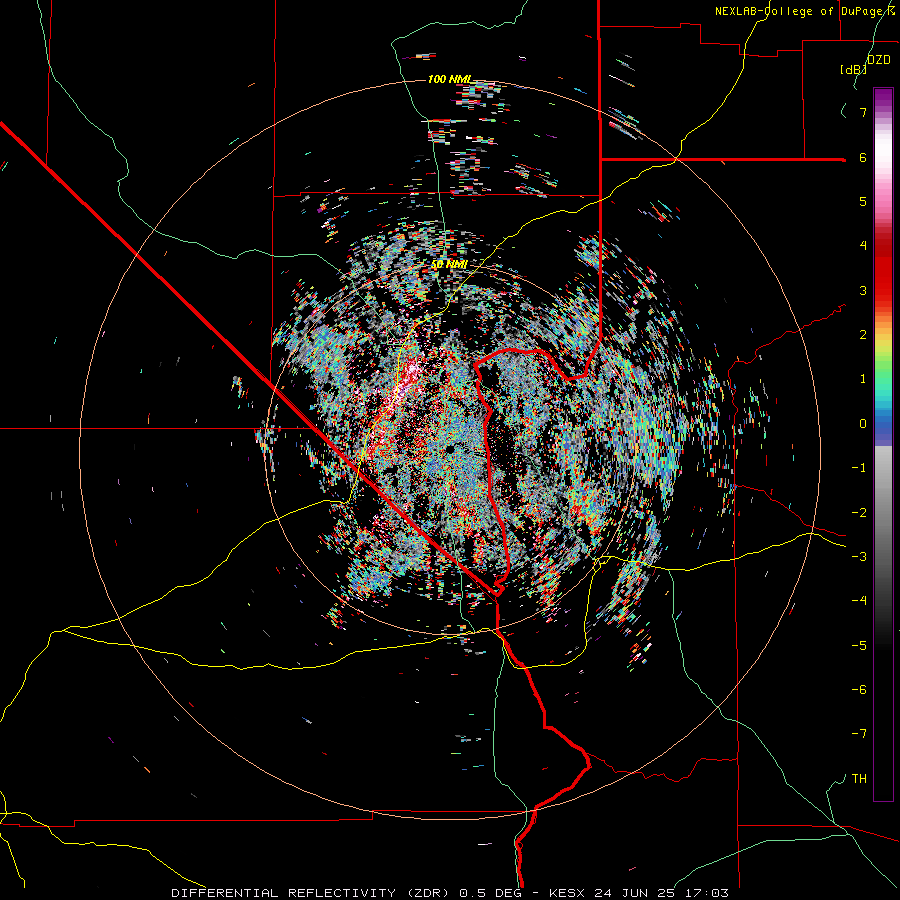900x900 pixels.
Task: Click the scale value -1
Action: (x=859, y=468)
